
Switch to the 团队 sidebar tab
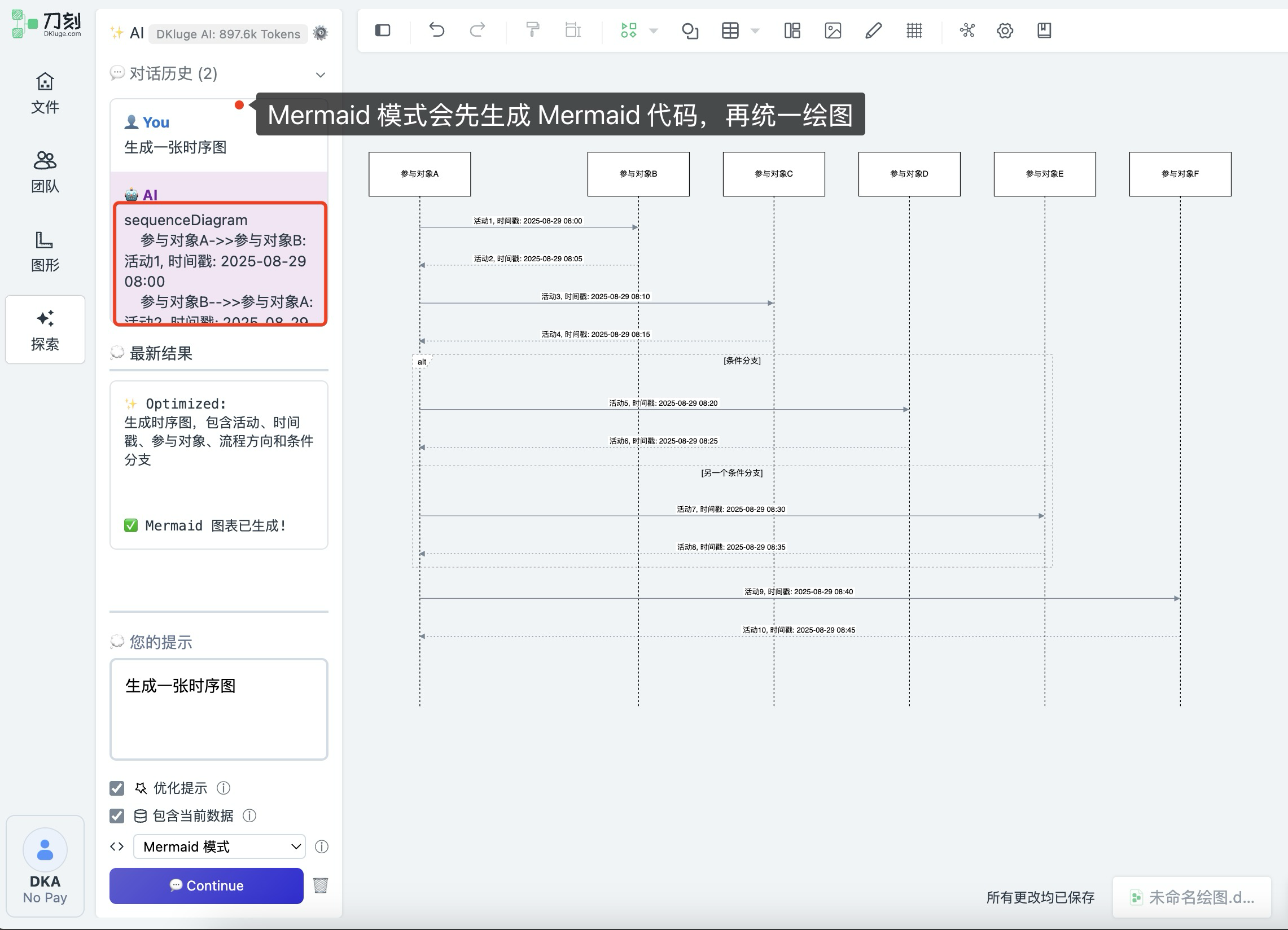[x=45, y=172]
